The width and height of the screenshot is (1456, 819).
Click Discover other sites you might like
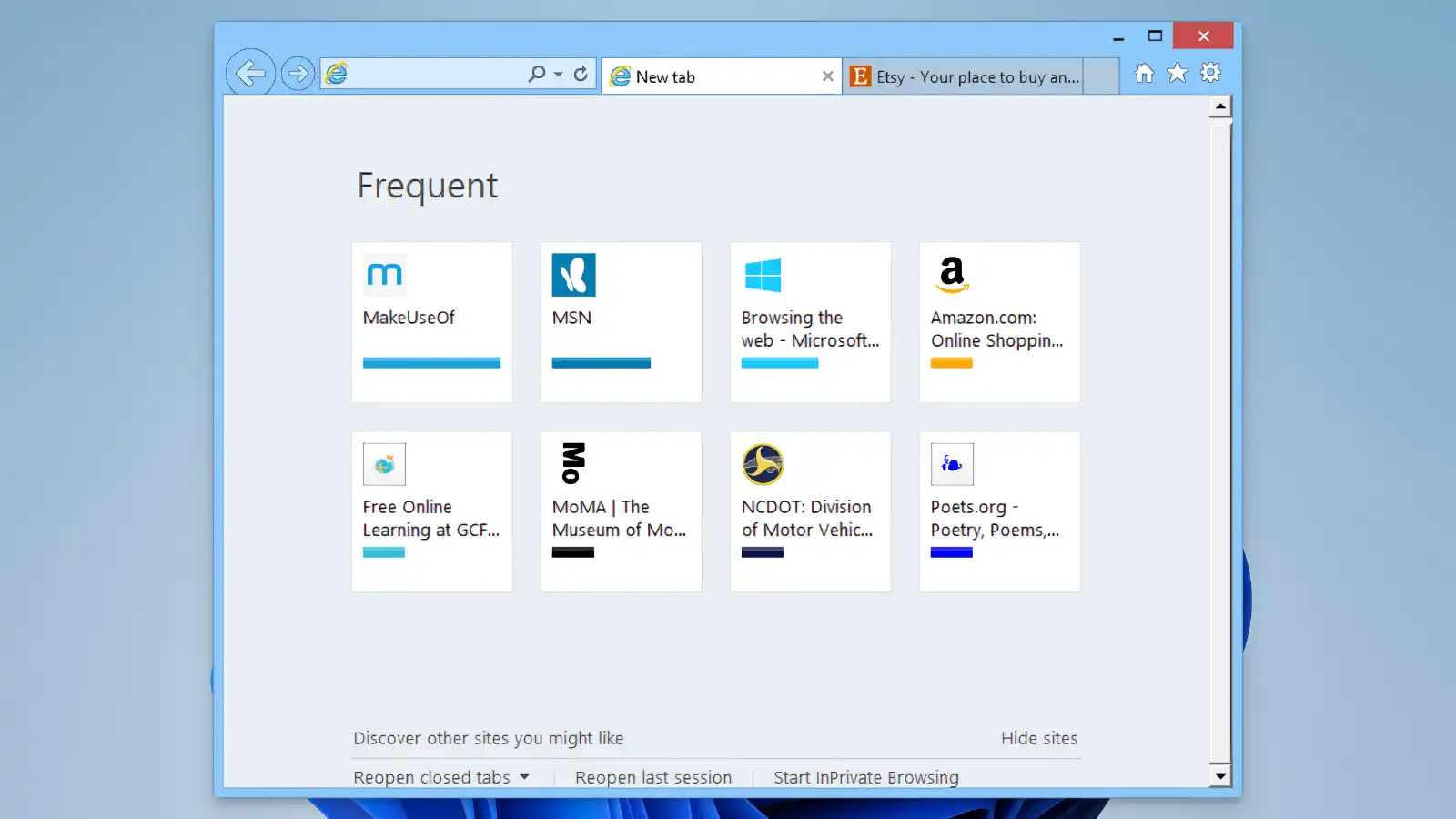coord(489,738)
